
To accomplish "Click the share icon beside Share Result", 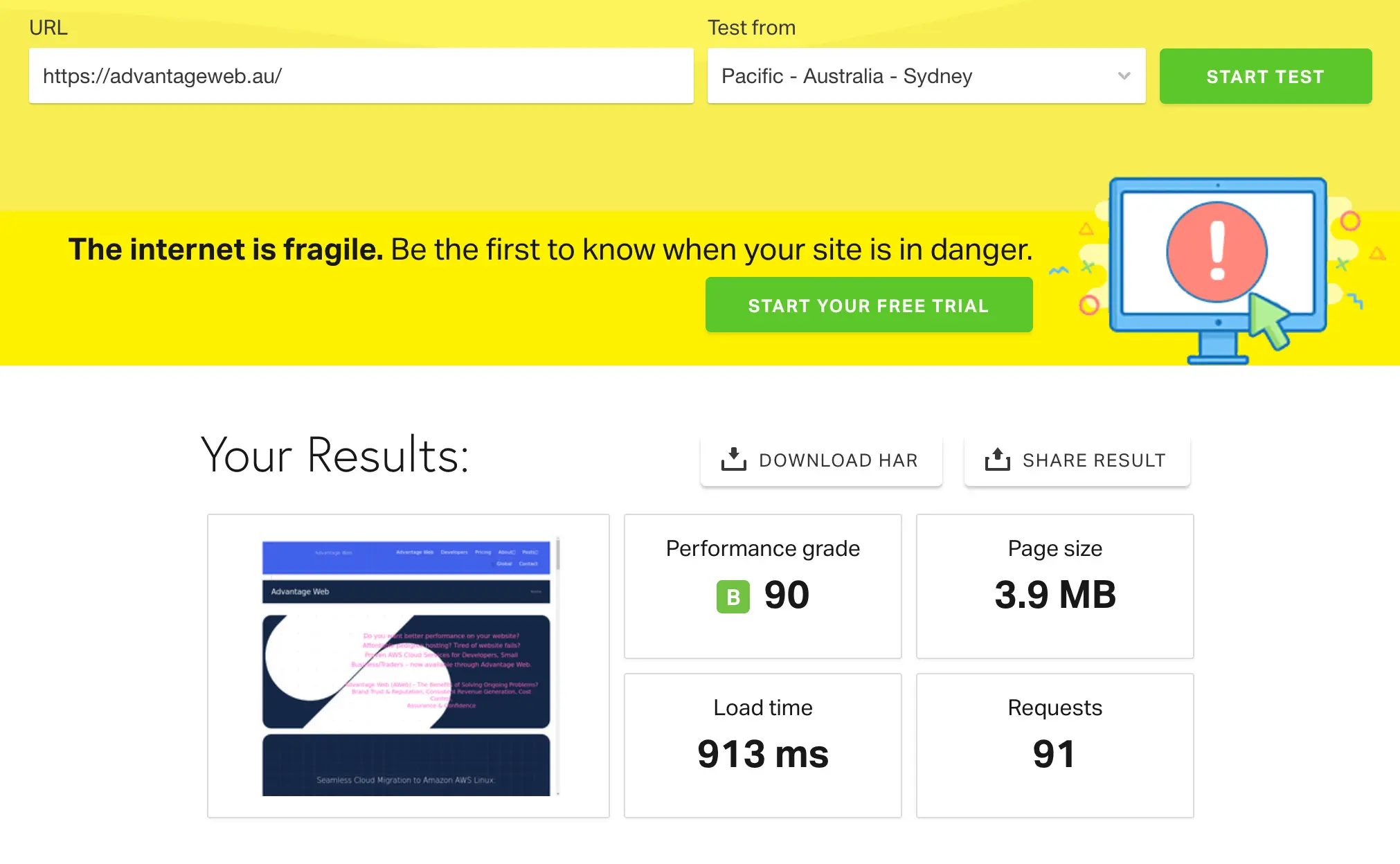I will [x=997, y=460].
